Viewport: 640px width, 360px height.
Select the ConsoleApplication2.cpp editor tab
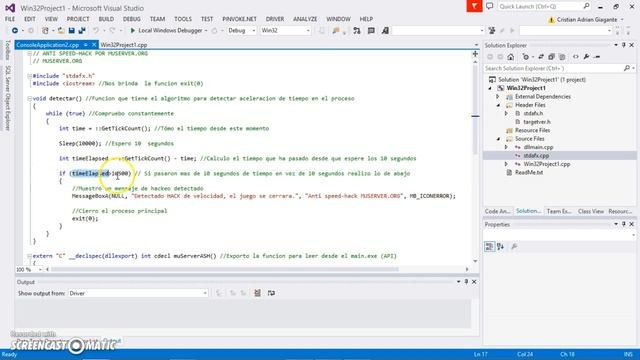[48, 45]
